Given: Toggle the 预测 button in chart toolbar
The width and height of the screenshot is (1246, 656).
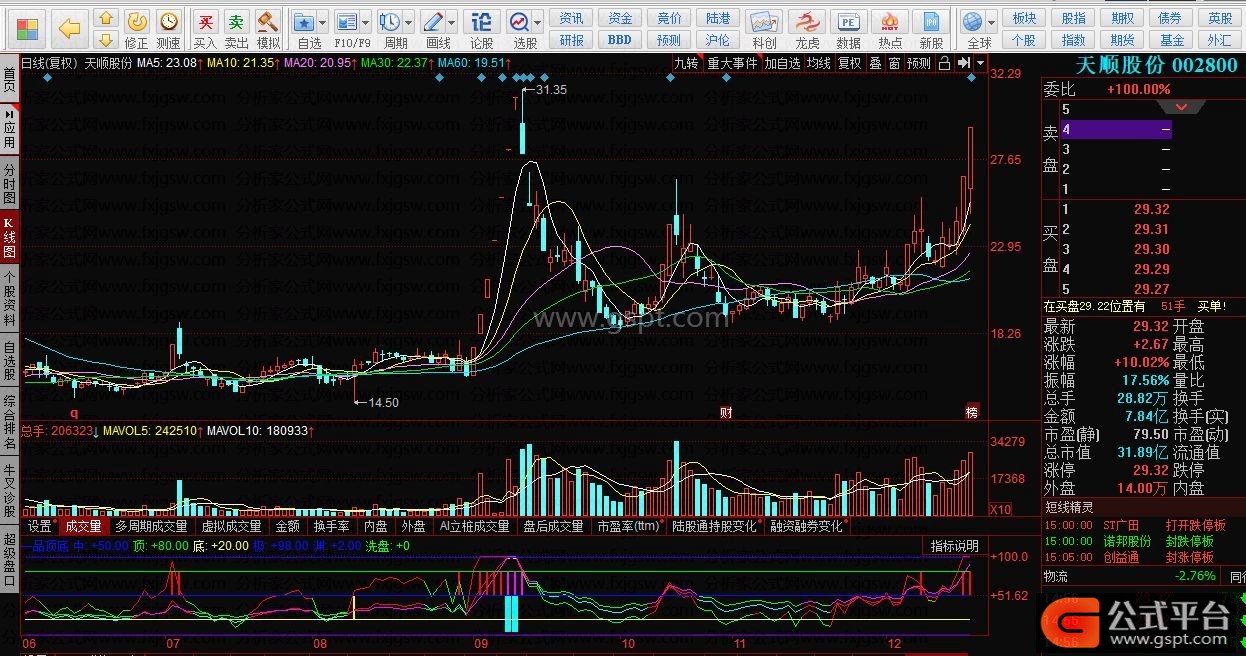Looking at the screenshot, I should click(x=918, y=62).
